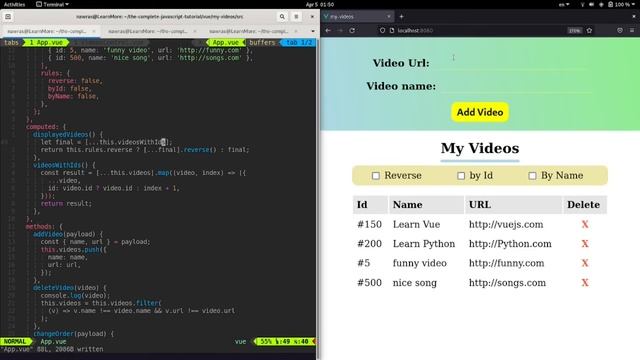Delete the Learn Vue video with X

585,224
